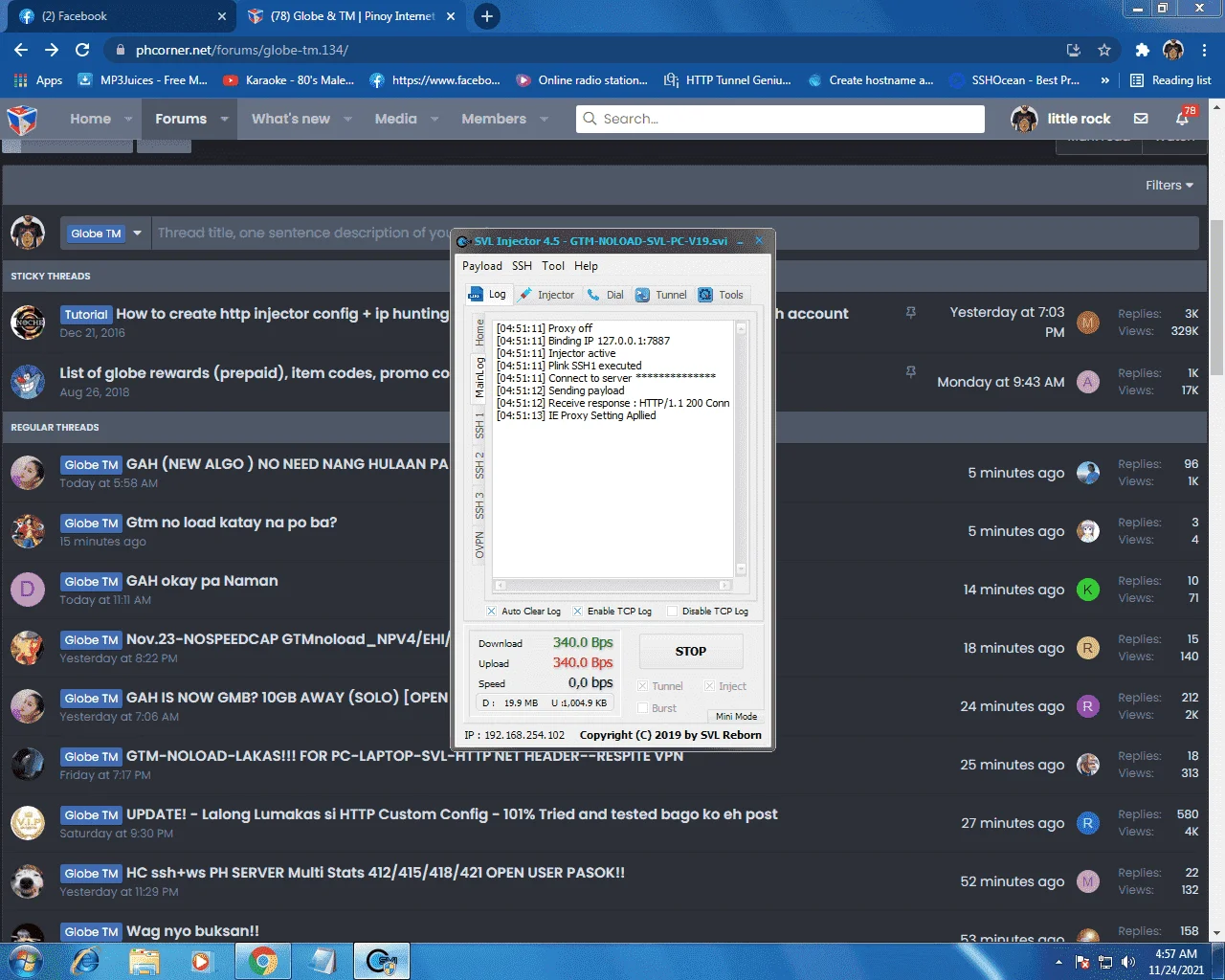Click the SVL Injector taskbar icon

[x=382, y=961]
